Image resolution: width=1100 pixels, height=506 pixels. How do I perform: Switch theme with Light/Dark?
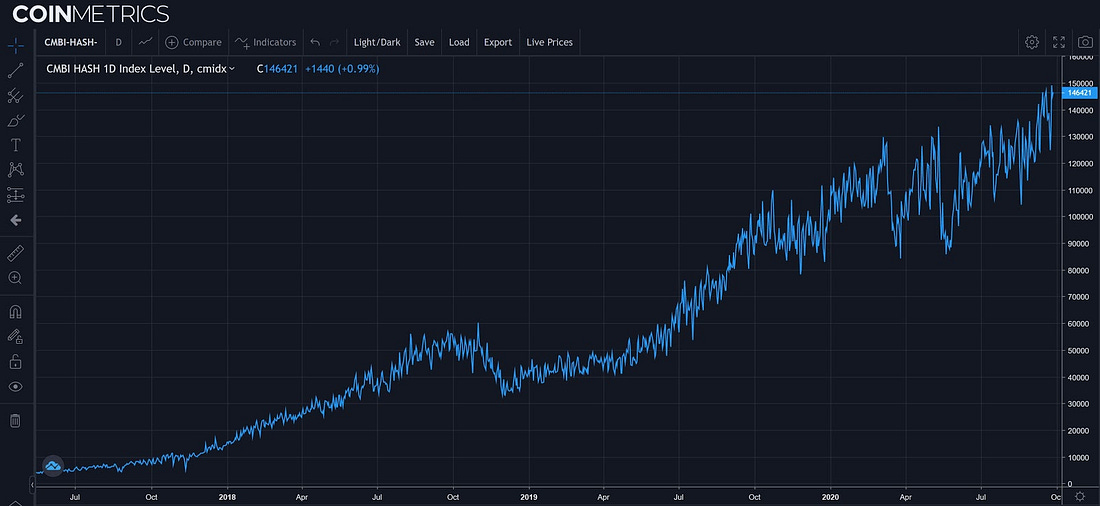pyautogui.click(x=377, y=42)
